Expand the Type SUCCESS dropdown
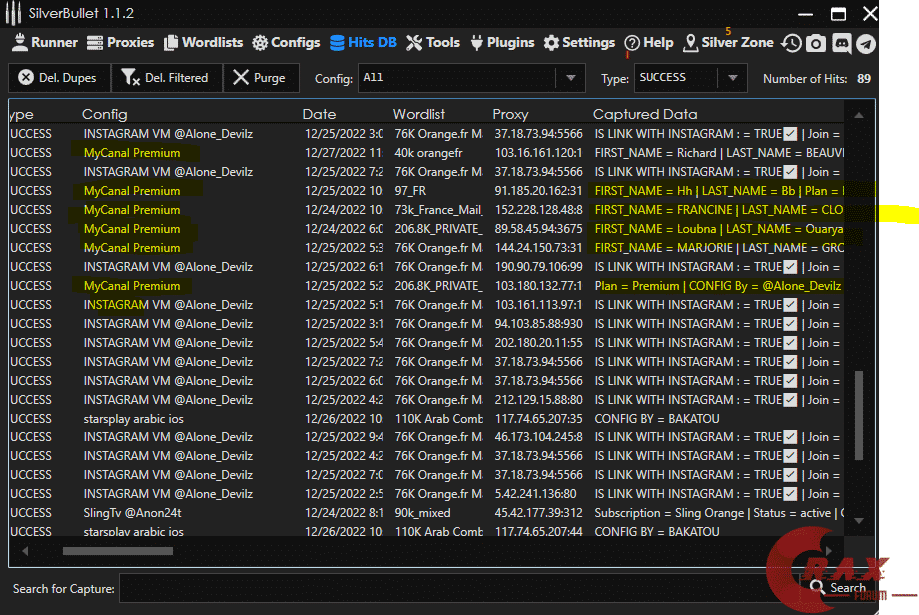This screenshot has height=615, width=919. (733, 78)
